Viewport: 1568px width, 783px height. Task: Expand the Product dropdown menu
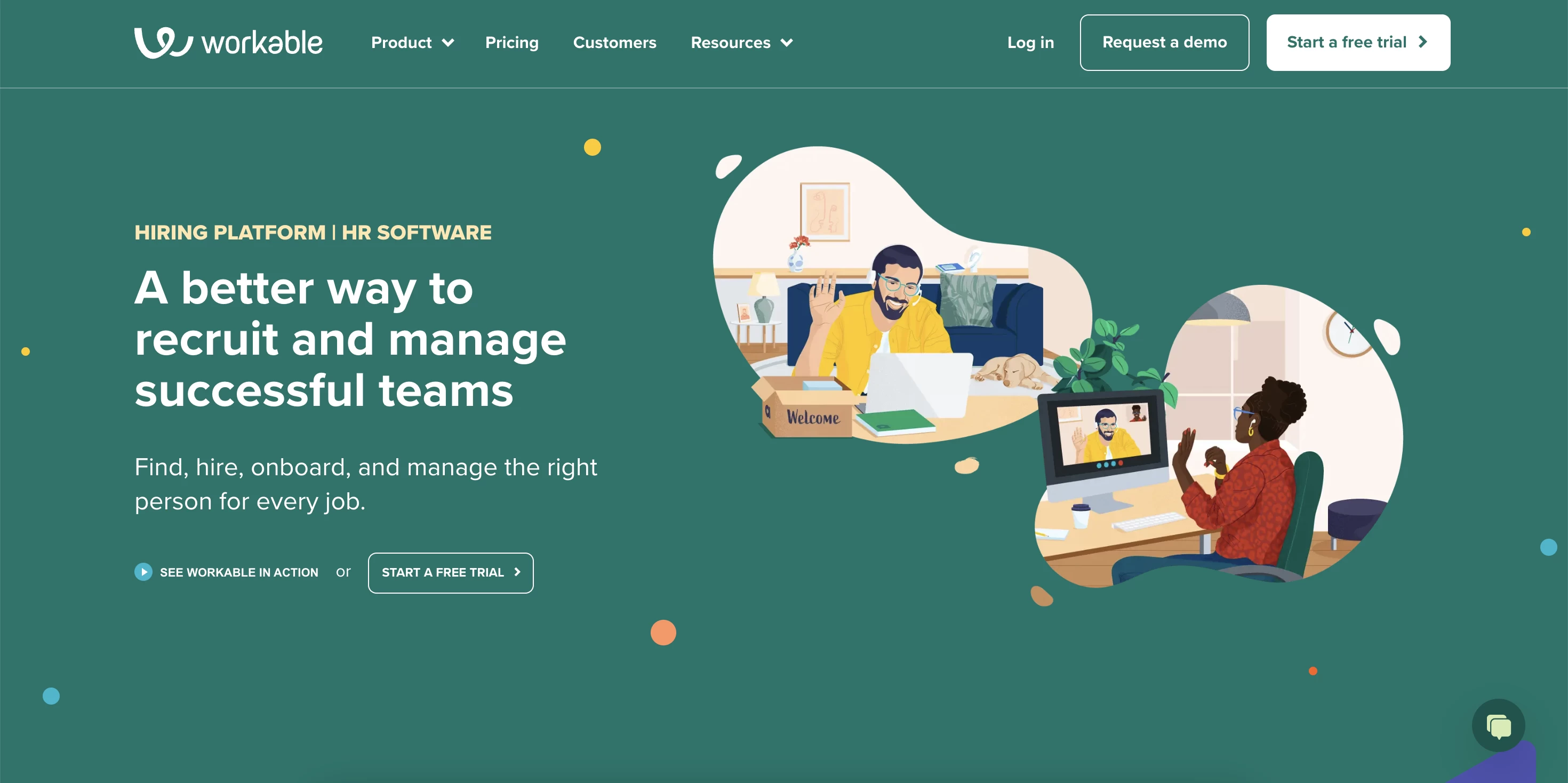point(409,42)
